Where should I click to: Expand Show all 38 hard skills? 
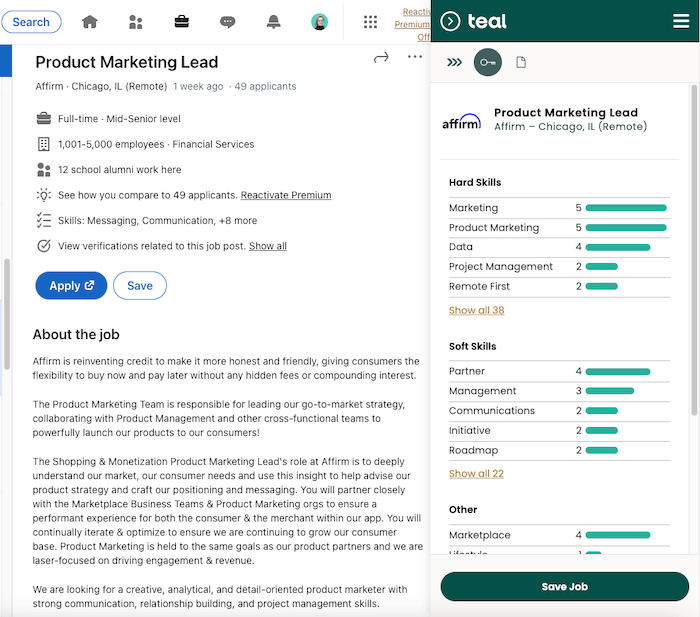point(476,310)
